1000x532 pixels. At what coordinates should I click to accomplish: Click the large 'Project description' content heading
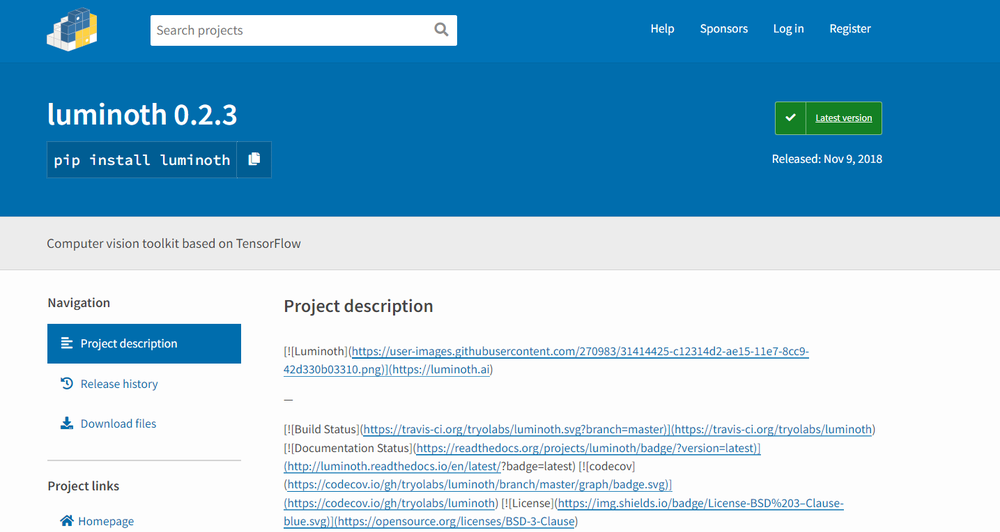tap(358, 306)
